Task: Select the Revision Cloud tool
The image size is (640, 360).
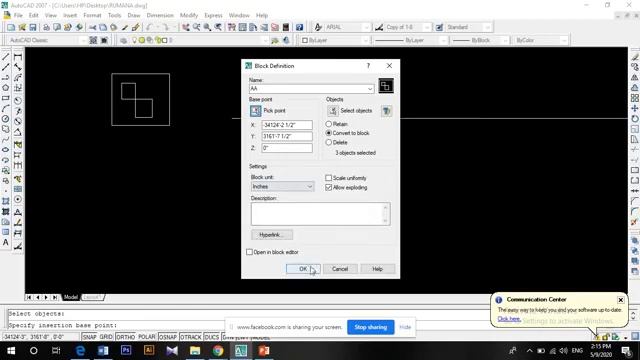Action: [x=6, y=129]
